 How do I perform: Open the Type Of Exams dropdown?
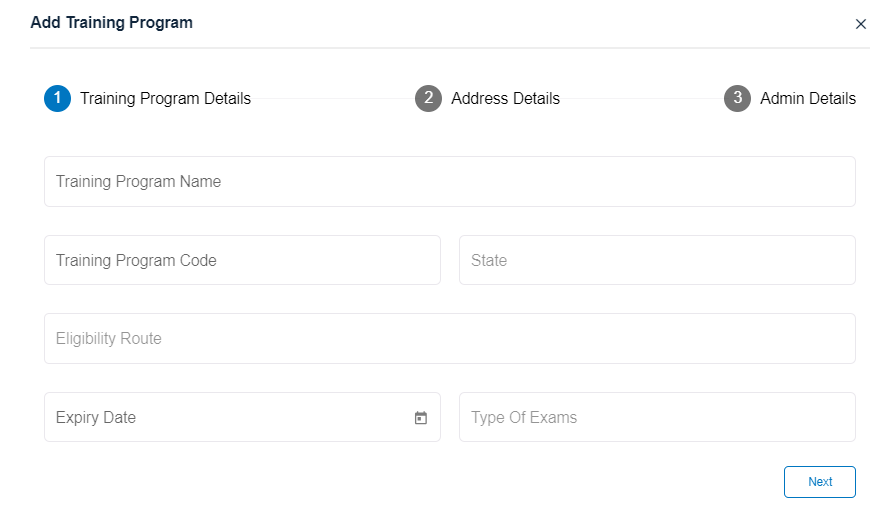[657, 417]
